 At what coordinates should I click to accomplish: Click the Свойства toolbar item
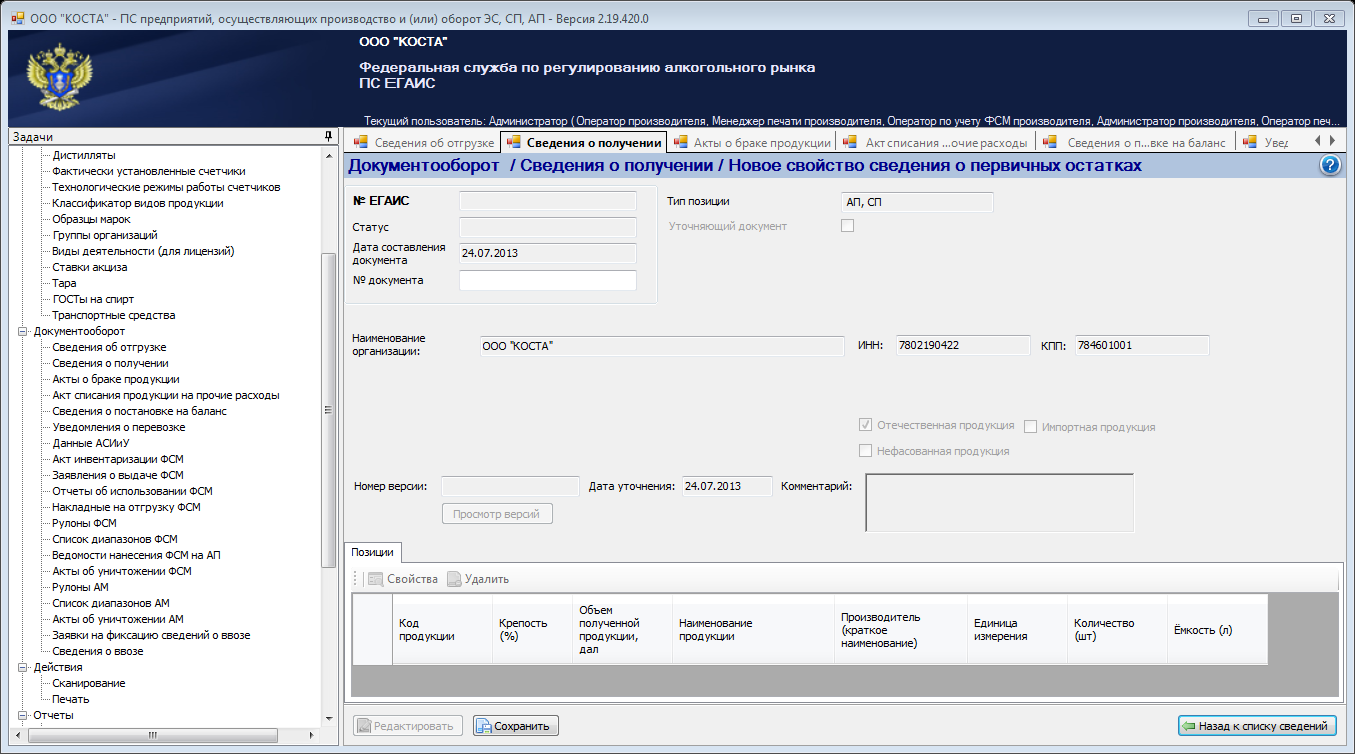[x=402, y=579]
